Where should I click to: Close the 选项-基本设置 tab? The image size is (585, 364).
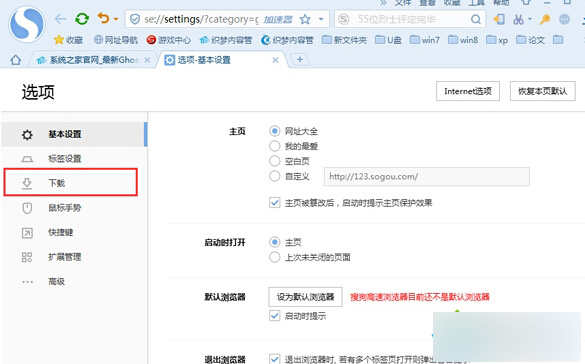click(275, 60)
